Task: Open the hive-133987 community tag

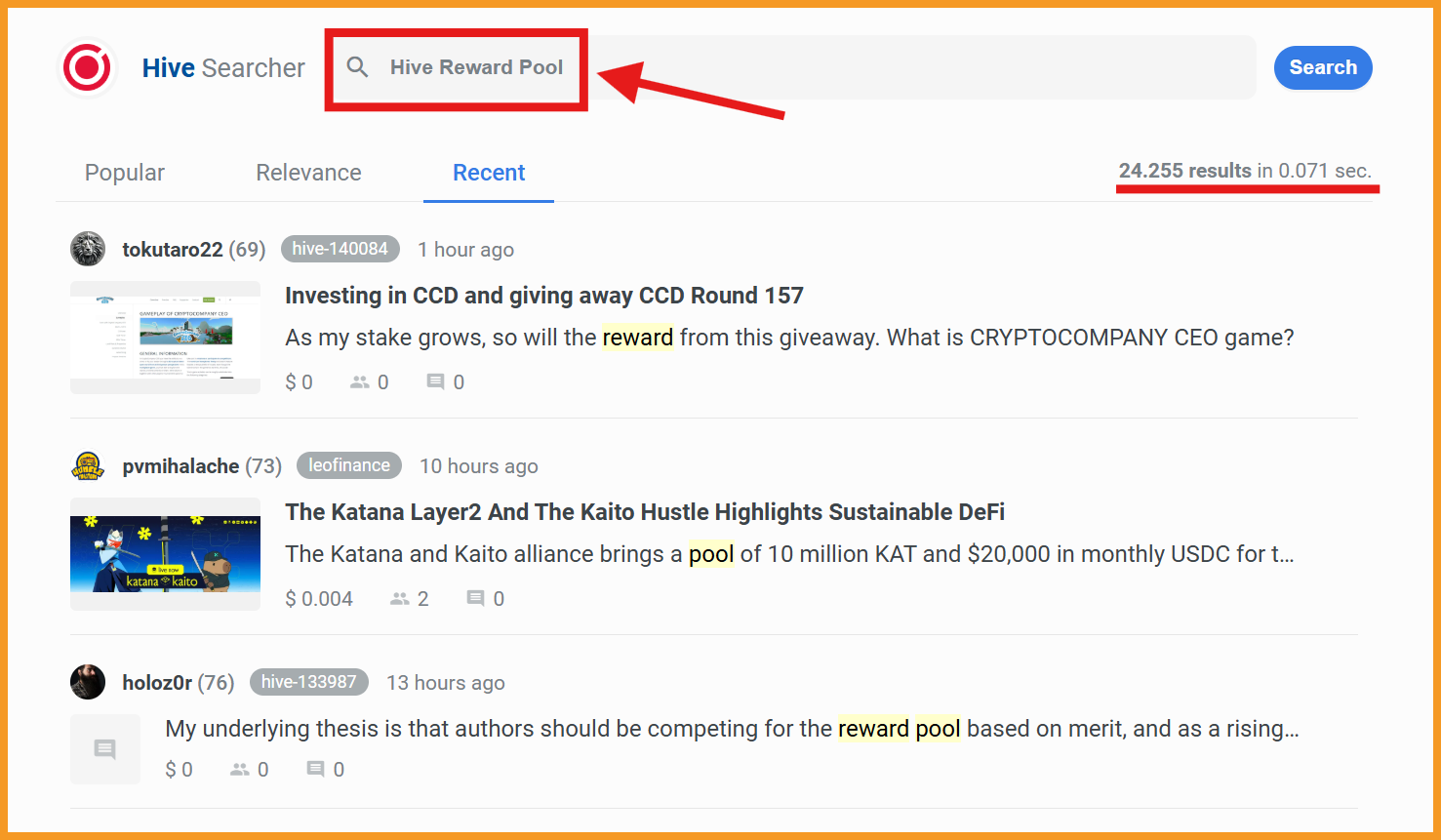Action: click(x=308, y=682)
